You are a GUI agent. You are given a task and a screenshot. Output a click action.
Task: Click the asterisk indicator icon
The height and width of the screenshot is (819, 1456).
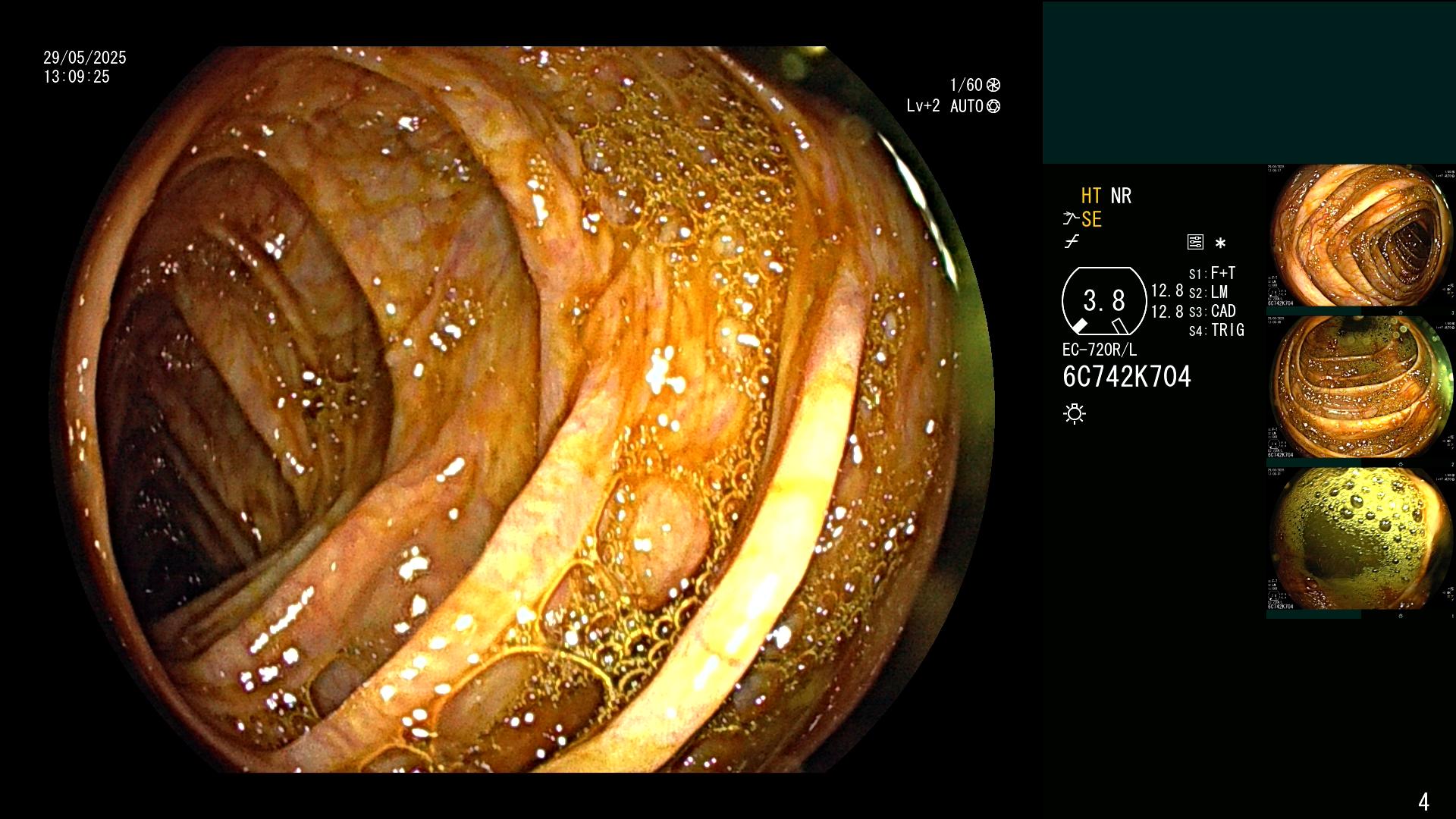click(1220, 243)
